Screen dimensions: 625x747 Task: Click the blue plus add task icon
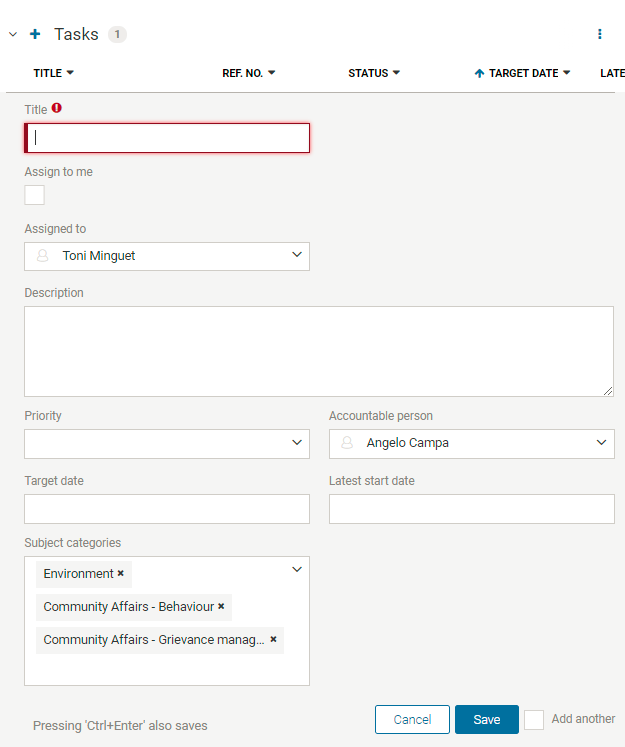(35, 34)
